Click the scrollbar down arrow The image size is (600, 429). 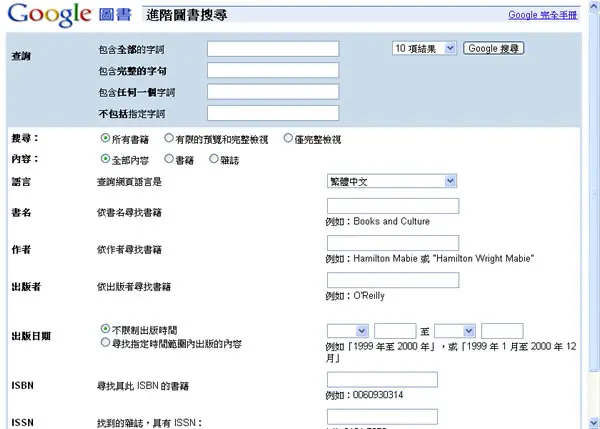click(x=594, y=423)
